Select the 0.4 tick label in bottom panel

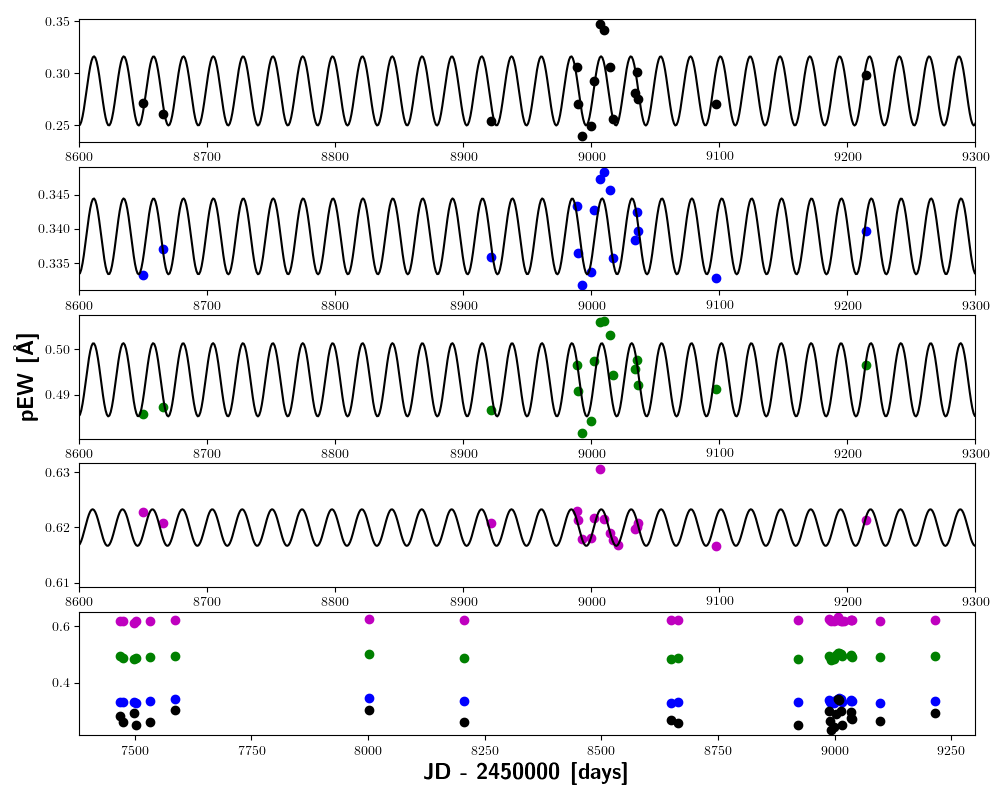(61, 683)
